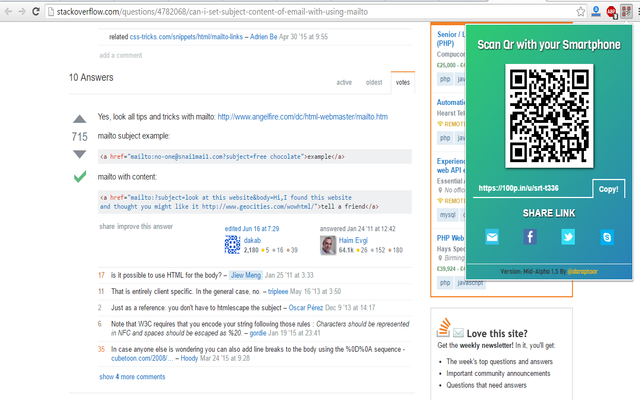This screenshot has height=400, width=640.
Task: Click the green accepted checkmark
Action: pos(80,176)
